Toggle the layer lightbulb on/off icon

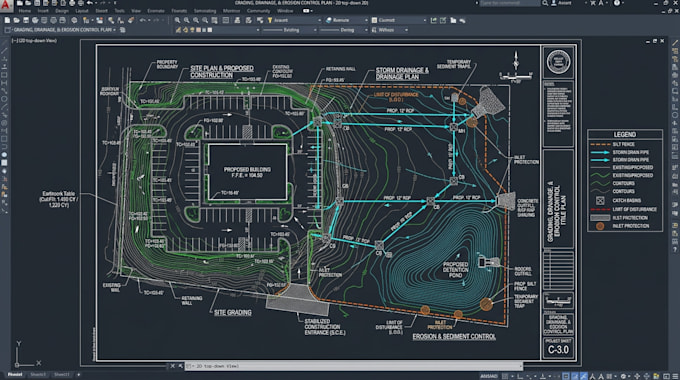pyautogui.click(x=185, y=30)
